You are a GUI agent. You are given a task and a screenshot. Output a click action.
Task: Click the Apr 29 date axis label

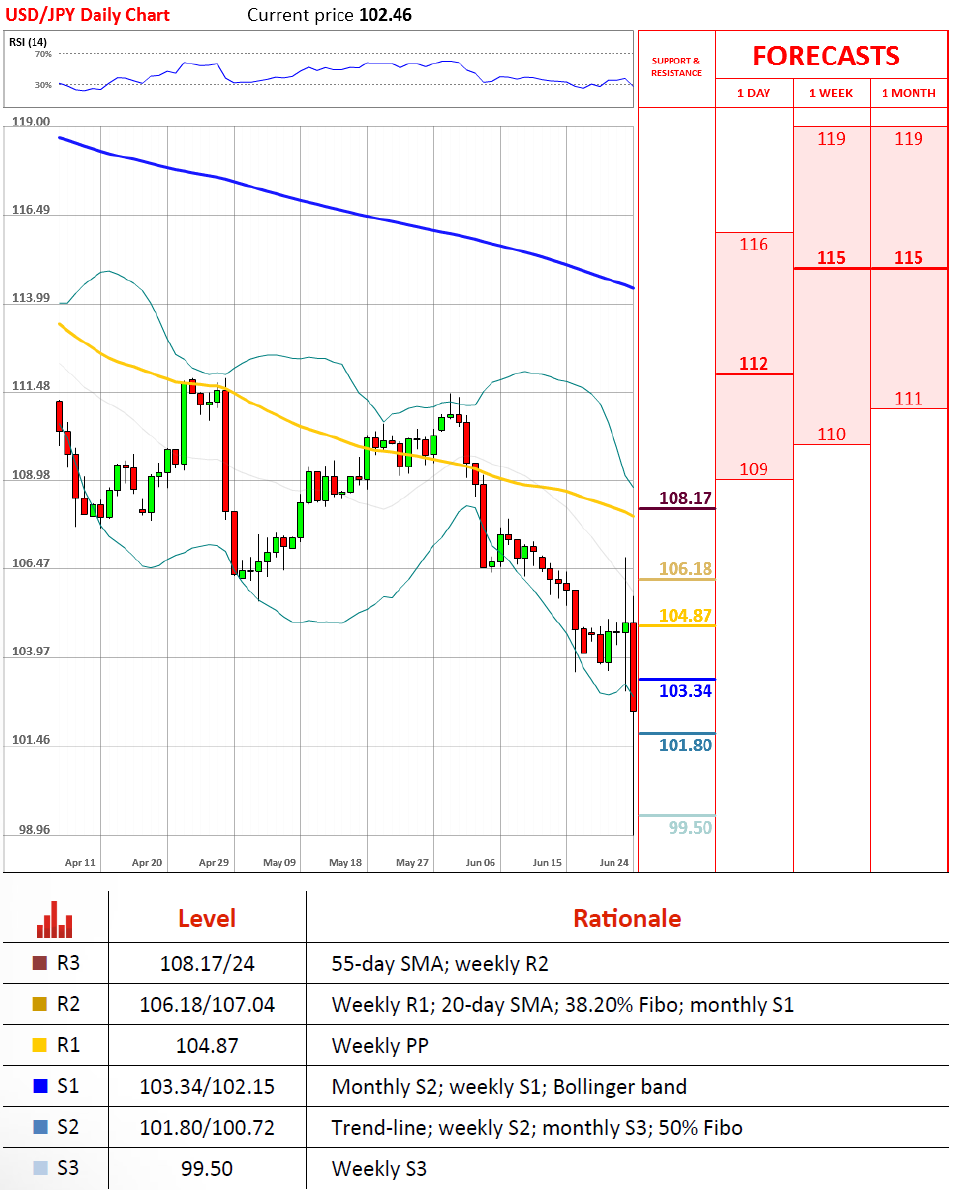coord(214,862)
